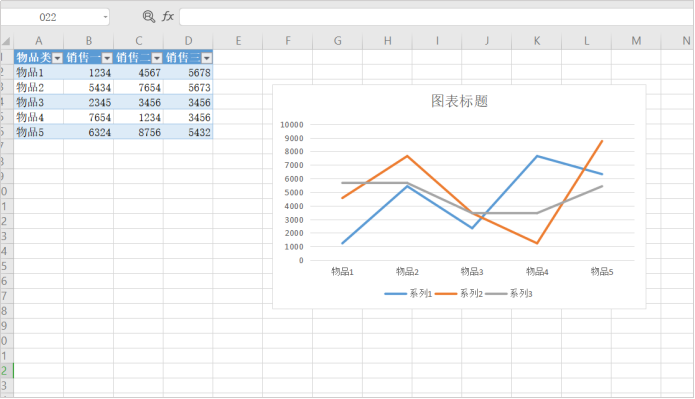695x399 pixels.
Task: Click cell with value 4567
Action: (138, 72)
